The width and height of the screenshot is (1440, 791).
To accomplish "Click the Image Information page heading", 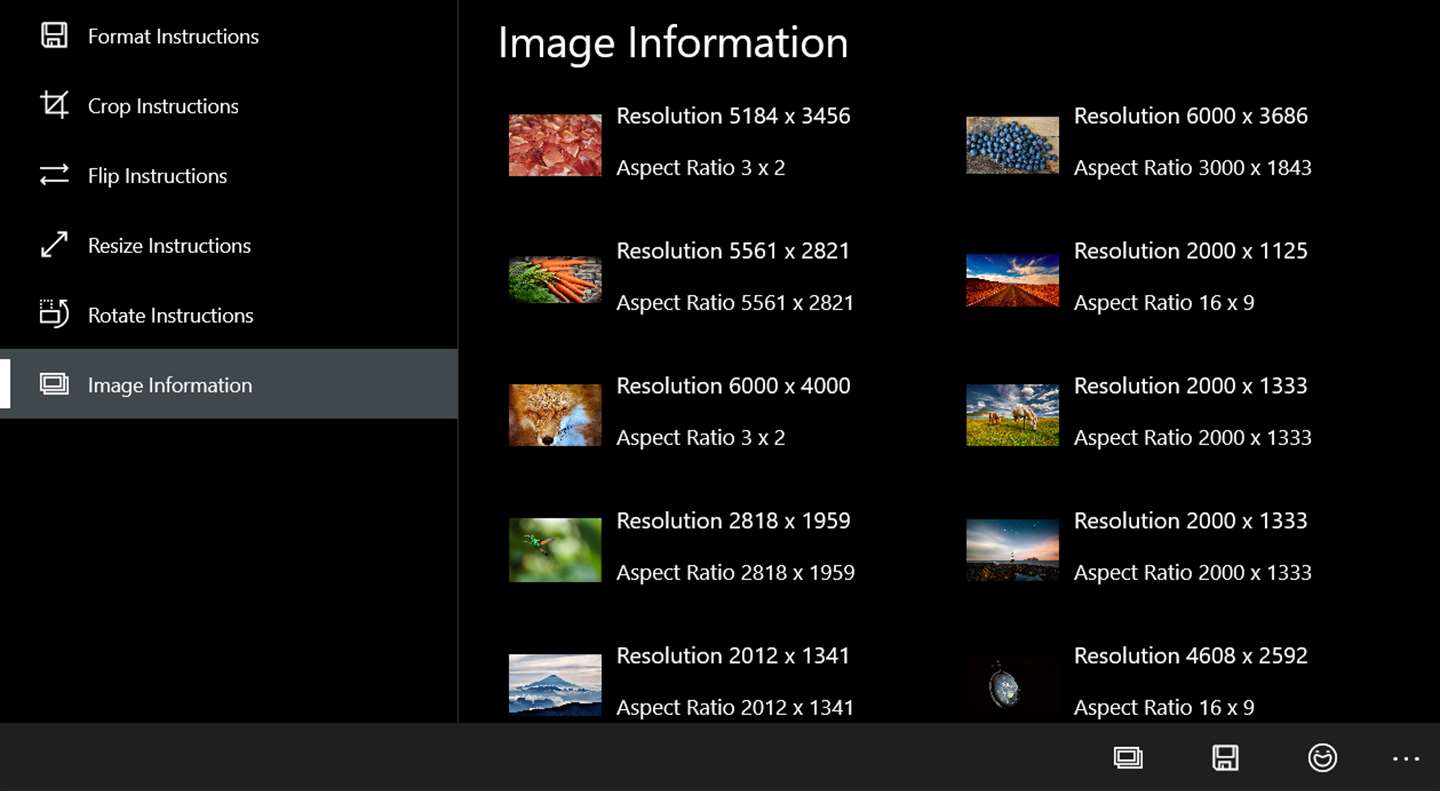I will click(673, 43).
